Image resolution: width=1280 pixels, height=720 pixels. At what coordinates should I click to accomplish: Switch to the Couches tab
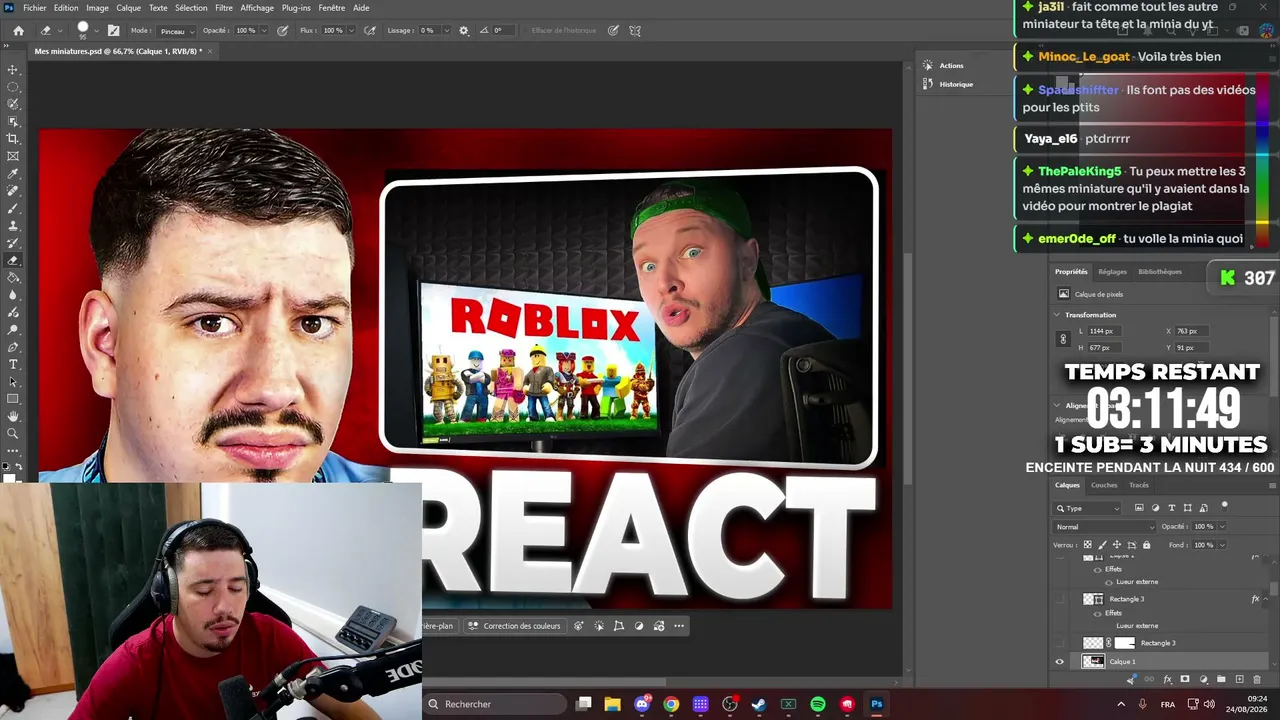tap(1104, 485)
